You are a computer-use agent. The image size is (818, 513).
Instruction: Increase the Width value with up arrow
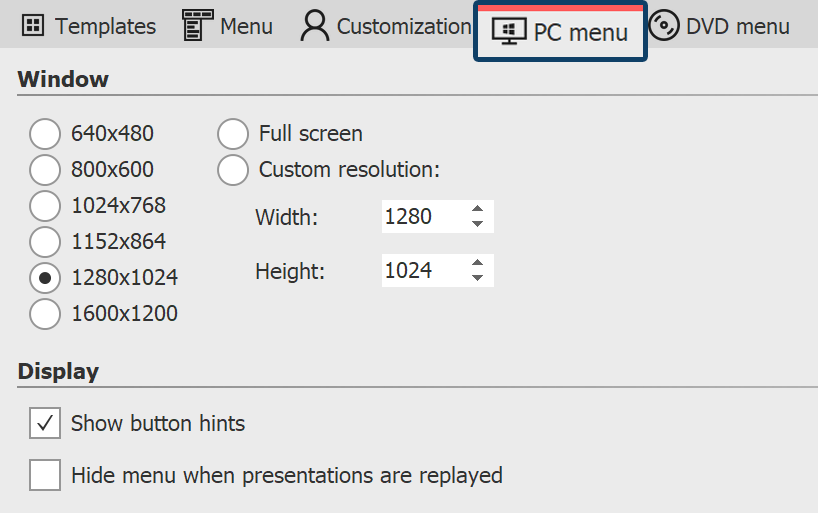478,210
